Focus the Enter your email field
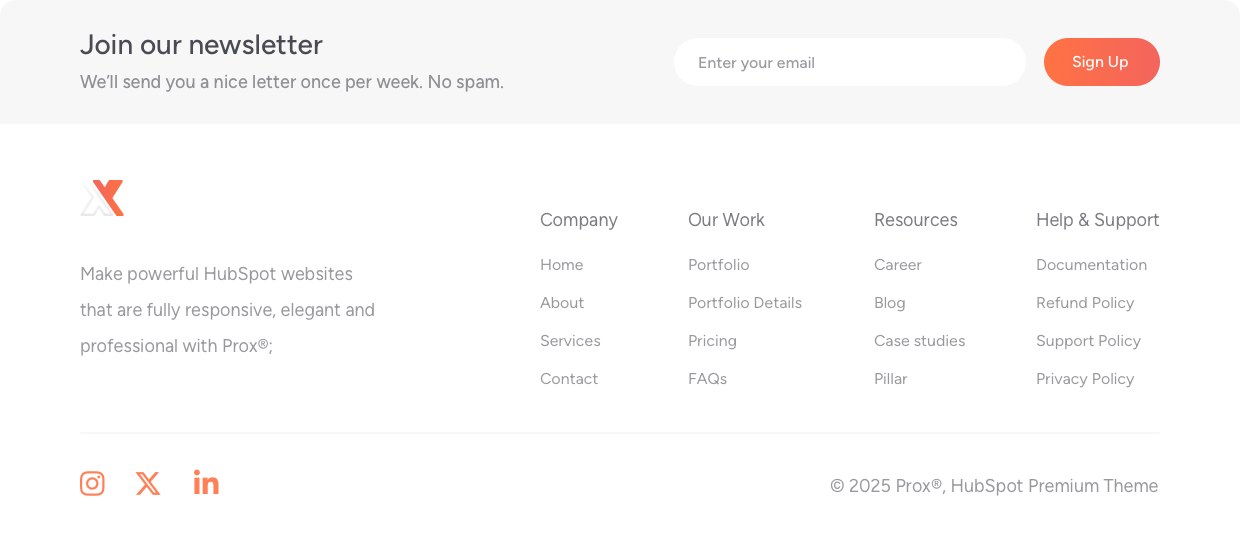This screenshot has width=1240, height=546. pyautogui.click(x=849, y=63)
